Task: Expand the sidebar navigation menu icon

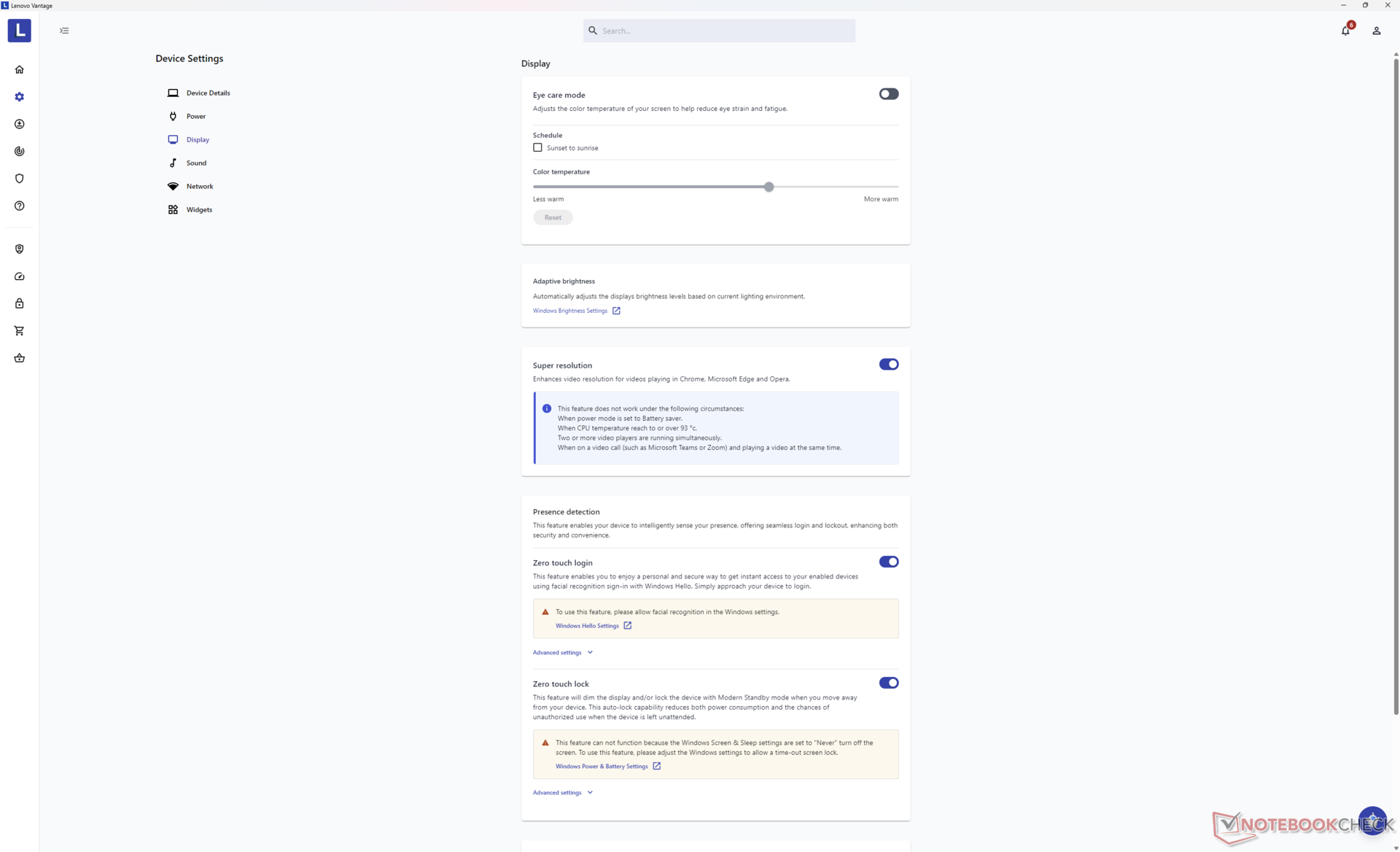Action: click(64, 31)
